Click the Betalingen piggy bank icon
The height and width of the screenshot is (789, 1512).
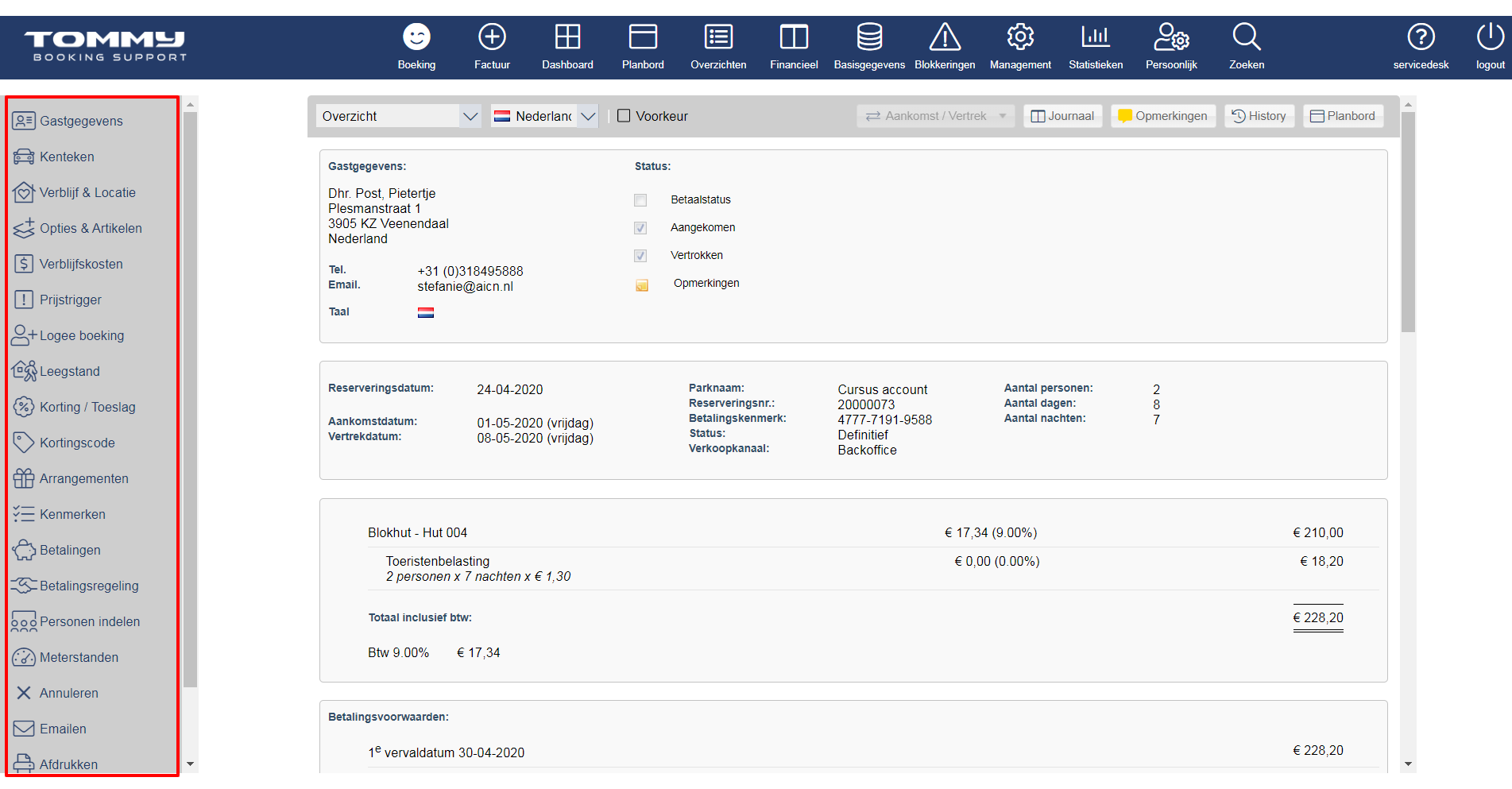(x=24, y=550)
